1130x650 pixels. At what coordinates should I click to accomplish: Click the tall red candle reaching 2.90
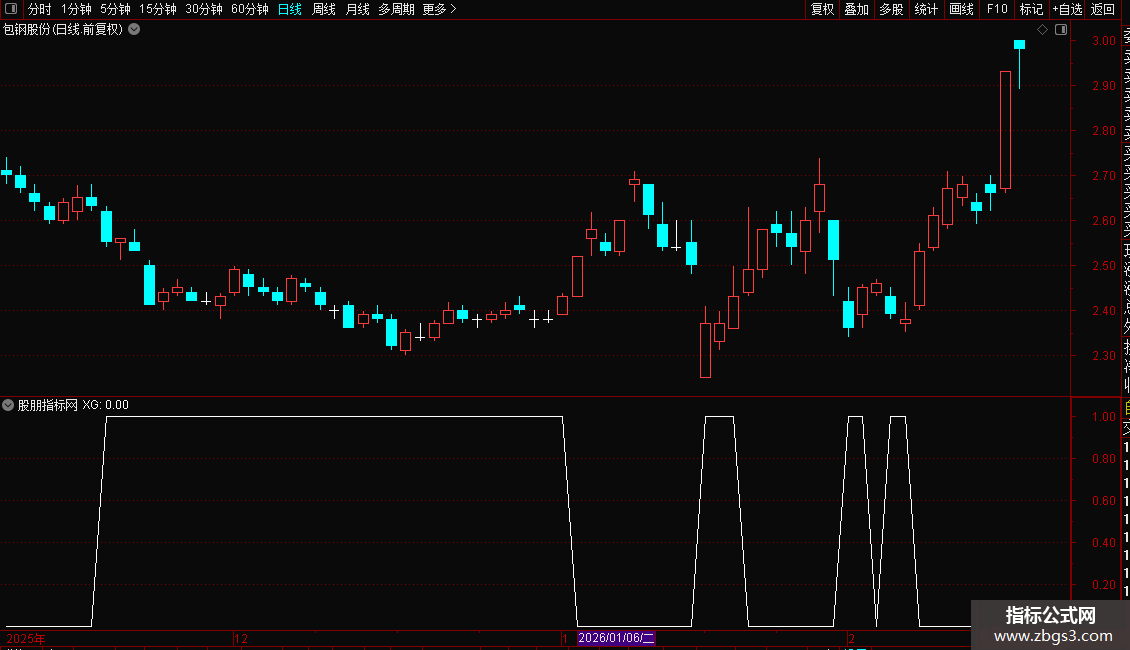(x=1005, y=130)
